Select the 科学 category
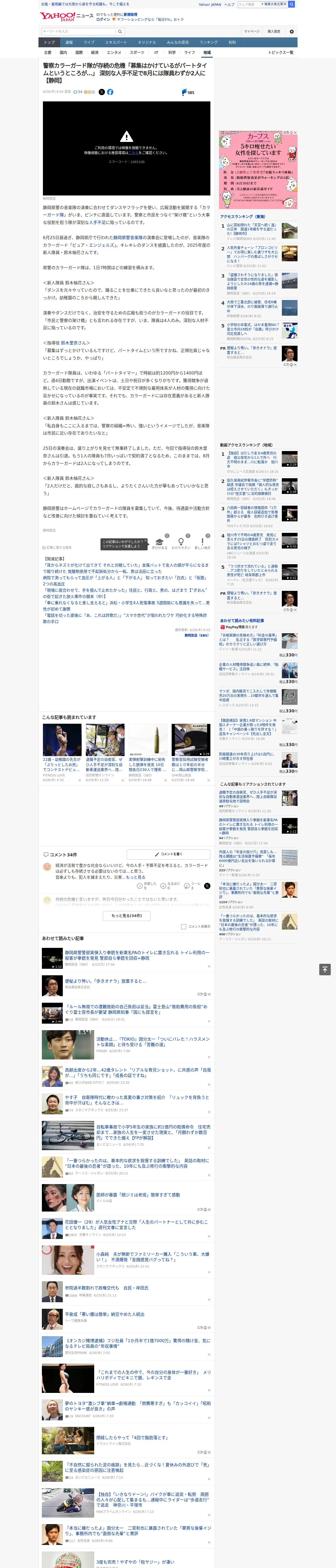 [x=172, y=52]
